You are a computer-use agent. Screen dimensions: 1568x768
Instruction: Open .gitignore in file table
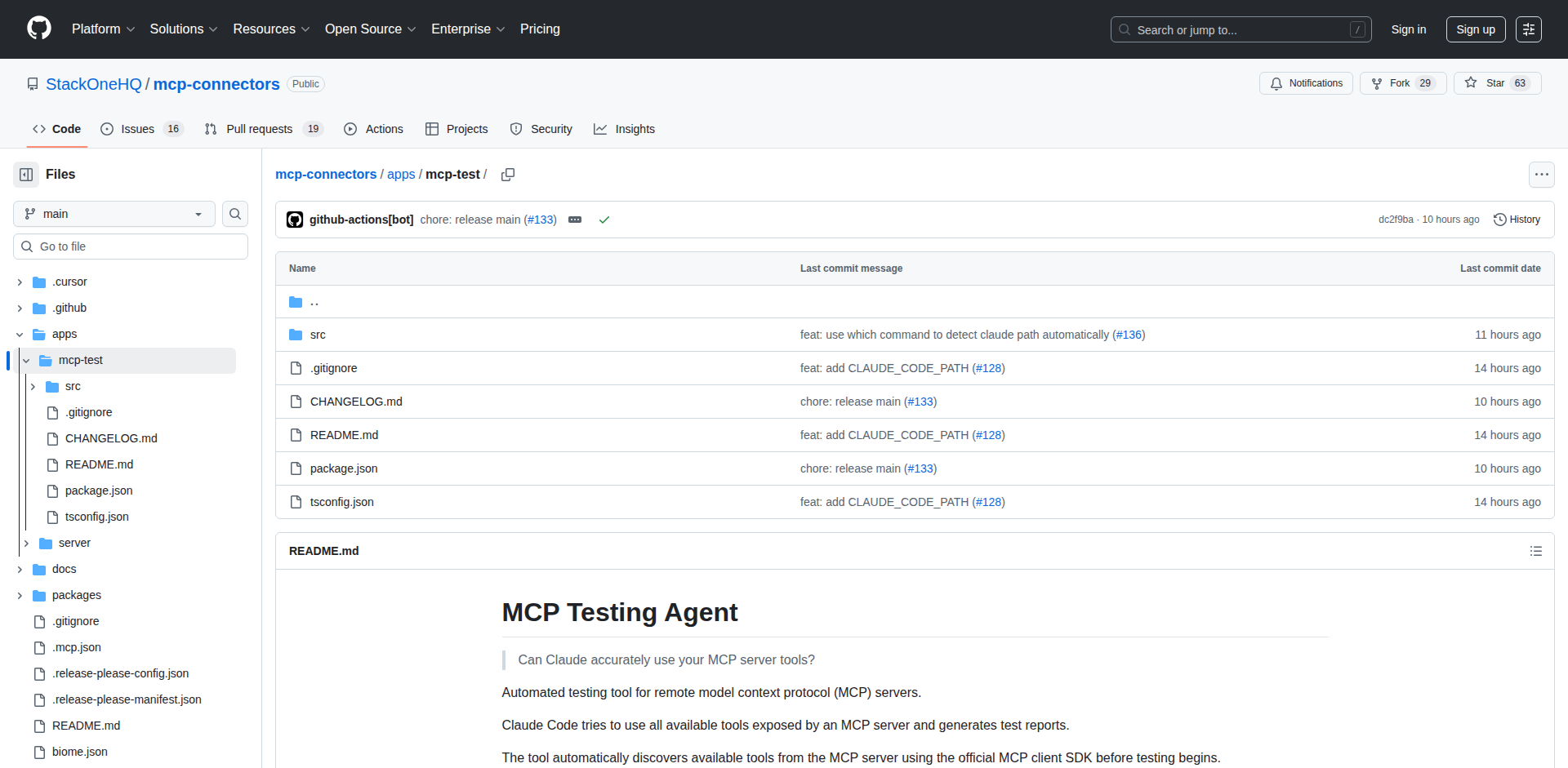[x=334, y=368]
